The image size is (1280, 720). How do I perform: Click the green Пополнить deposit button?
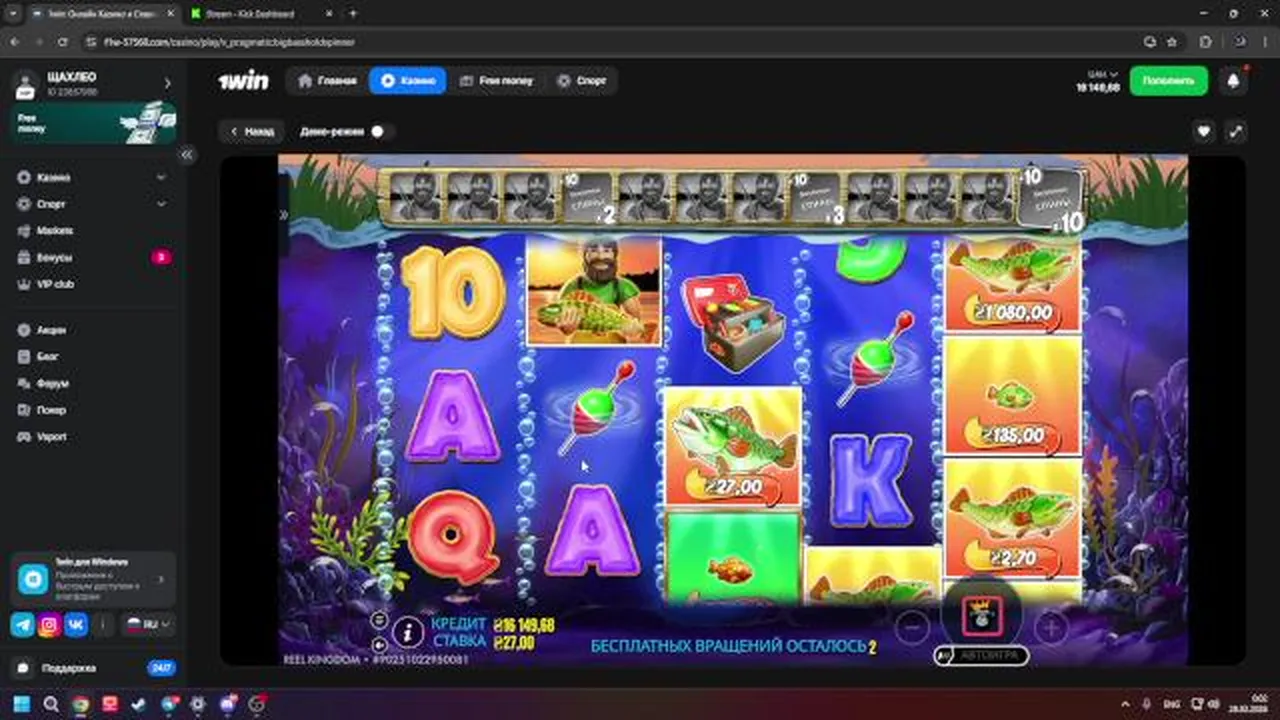1168,81
